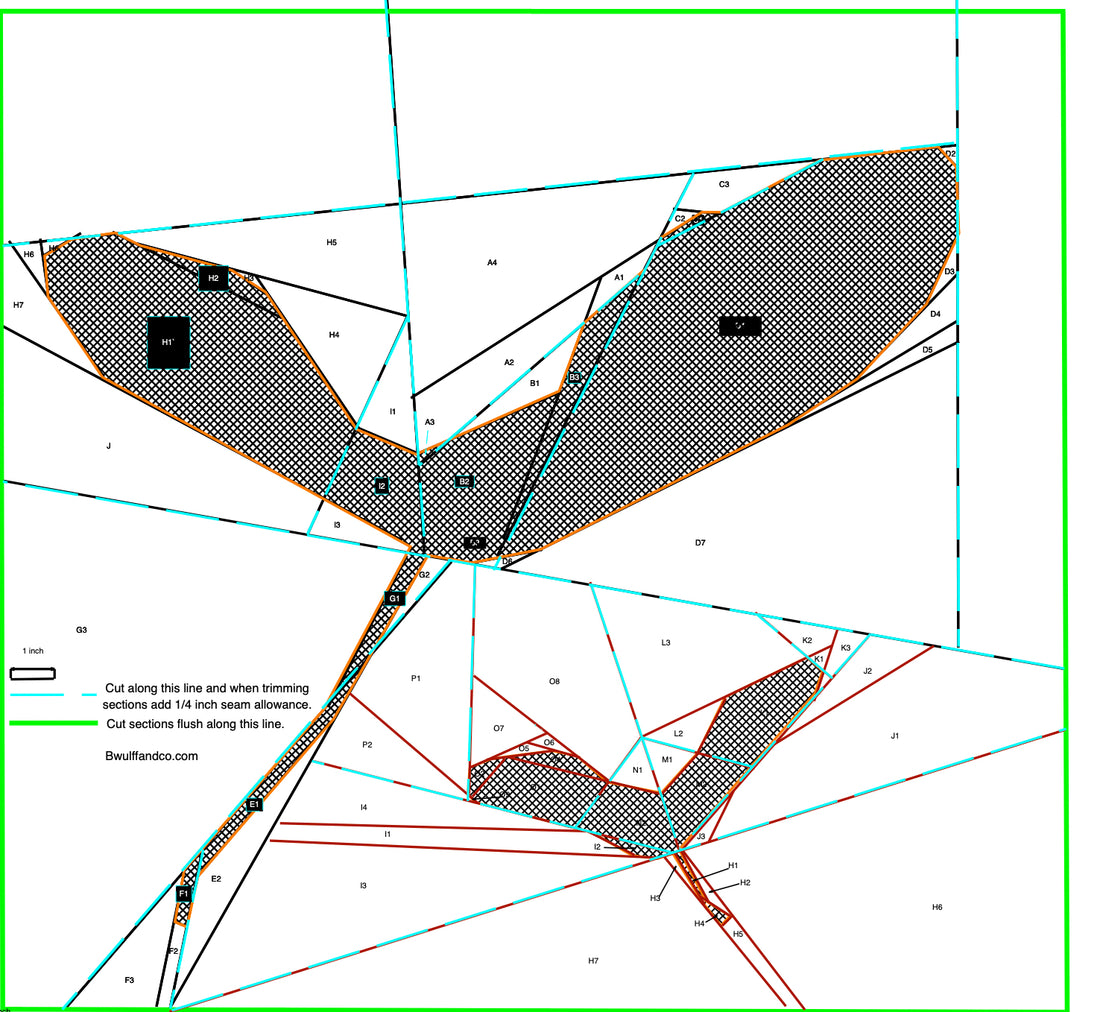Select section label C3 near top

(x=724, y=184)
